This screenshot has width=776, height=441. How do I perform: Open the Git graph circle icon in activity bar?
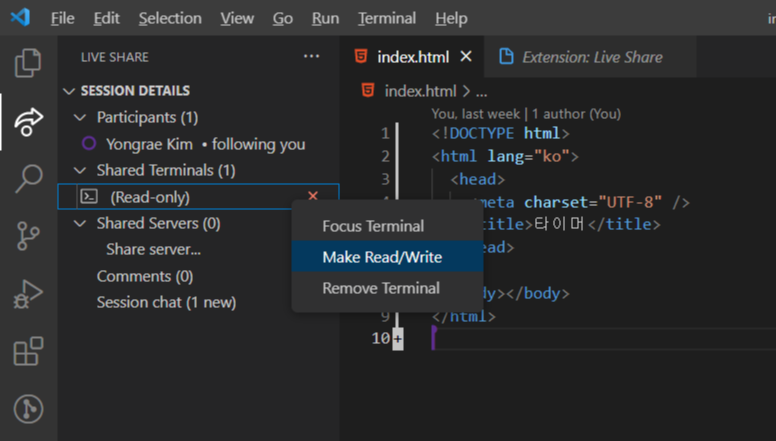[28, 409]
